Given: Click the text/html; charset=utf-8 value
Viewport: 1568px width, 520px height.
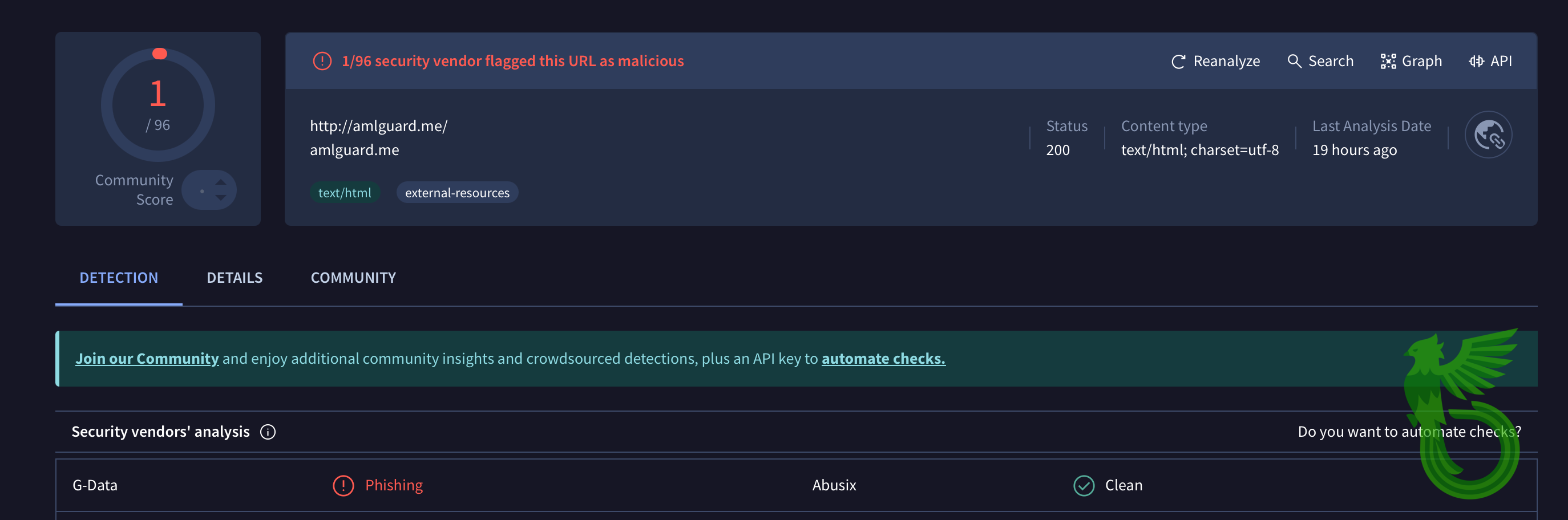Looking at the screenshot, I should click(x=1200, y=150).
